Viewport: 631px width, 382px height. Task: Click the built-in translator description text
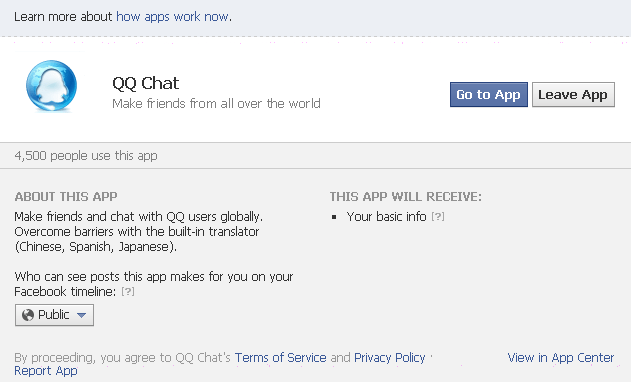click(x=136, y=231)
